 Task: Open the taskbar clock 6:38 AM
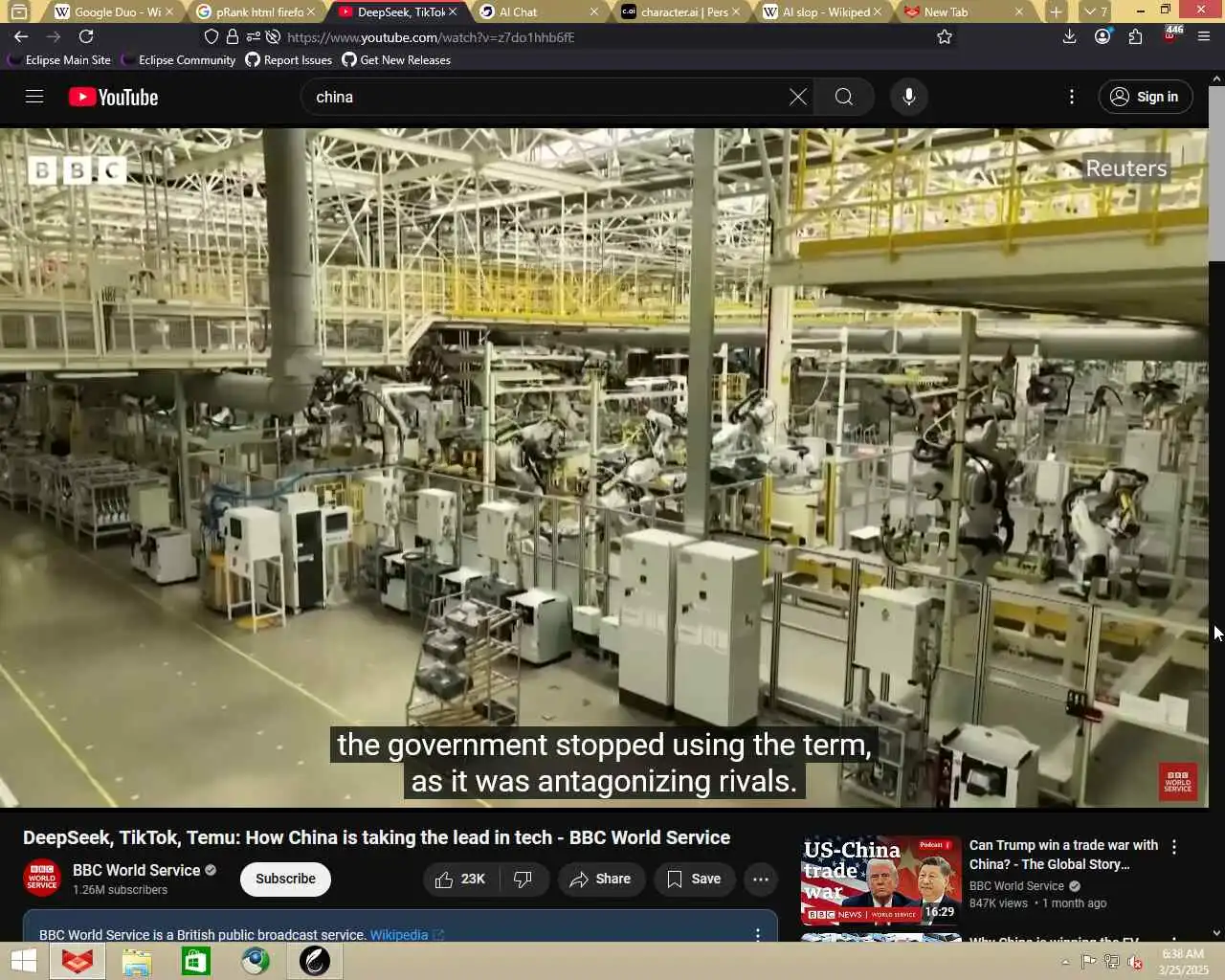[1183, 962]
